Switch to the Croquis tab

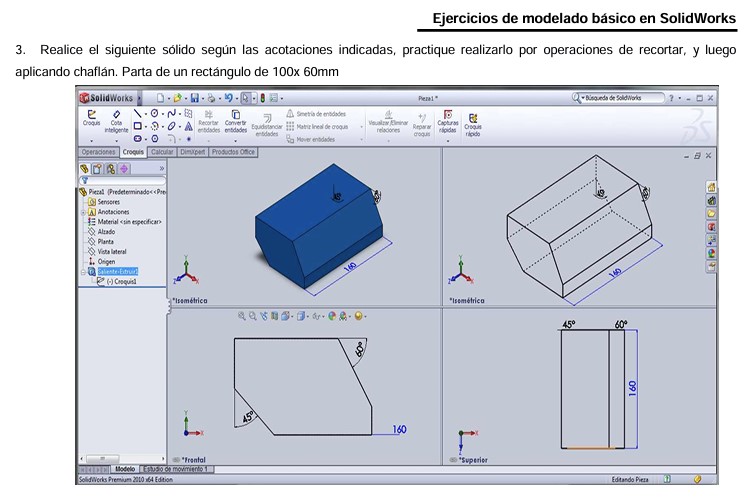point(133,152)
